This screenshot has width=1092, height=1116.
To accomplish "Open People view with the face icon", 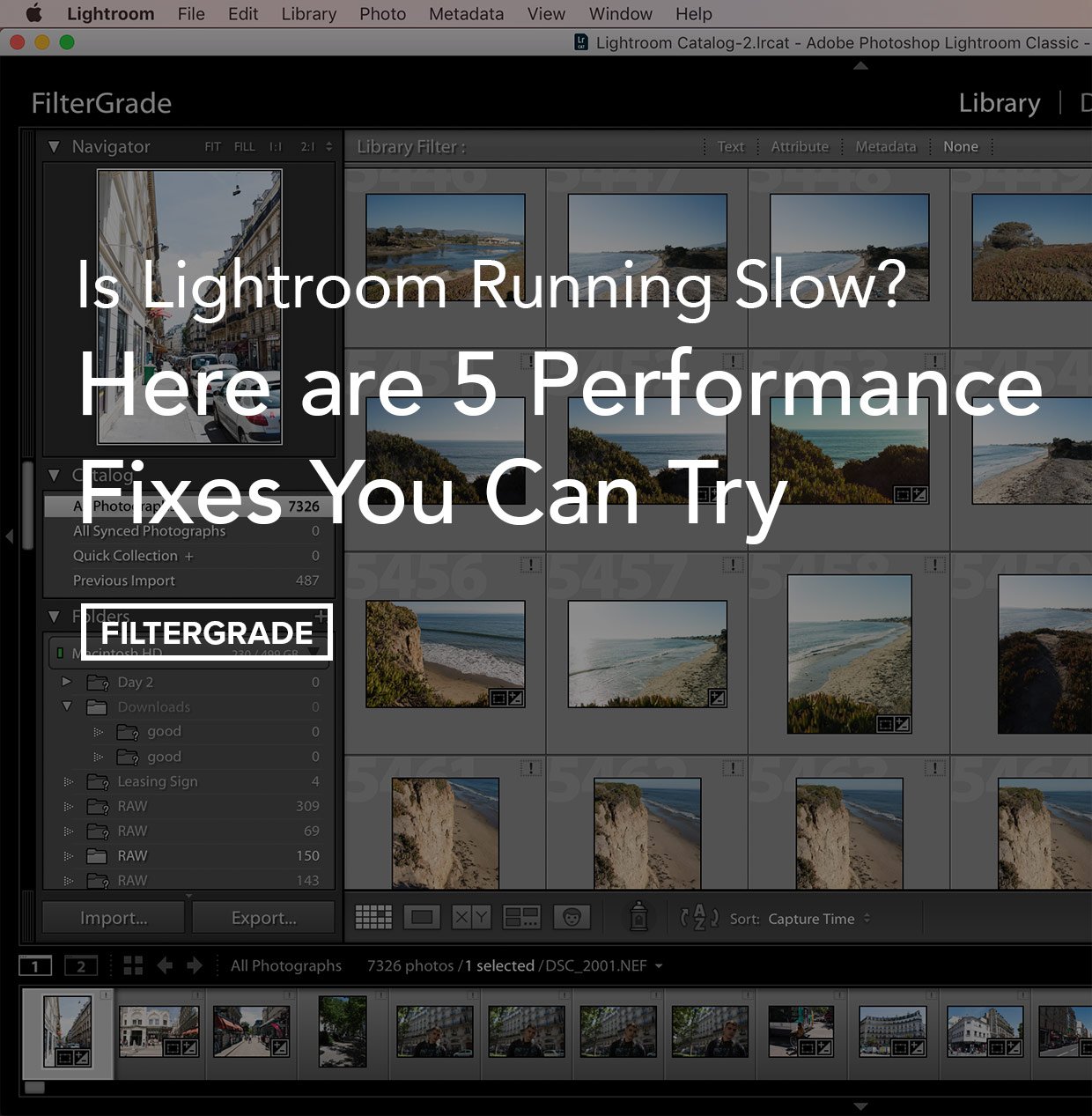I will pyautogui.click(x=572, y=918).
